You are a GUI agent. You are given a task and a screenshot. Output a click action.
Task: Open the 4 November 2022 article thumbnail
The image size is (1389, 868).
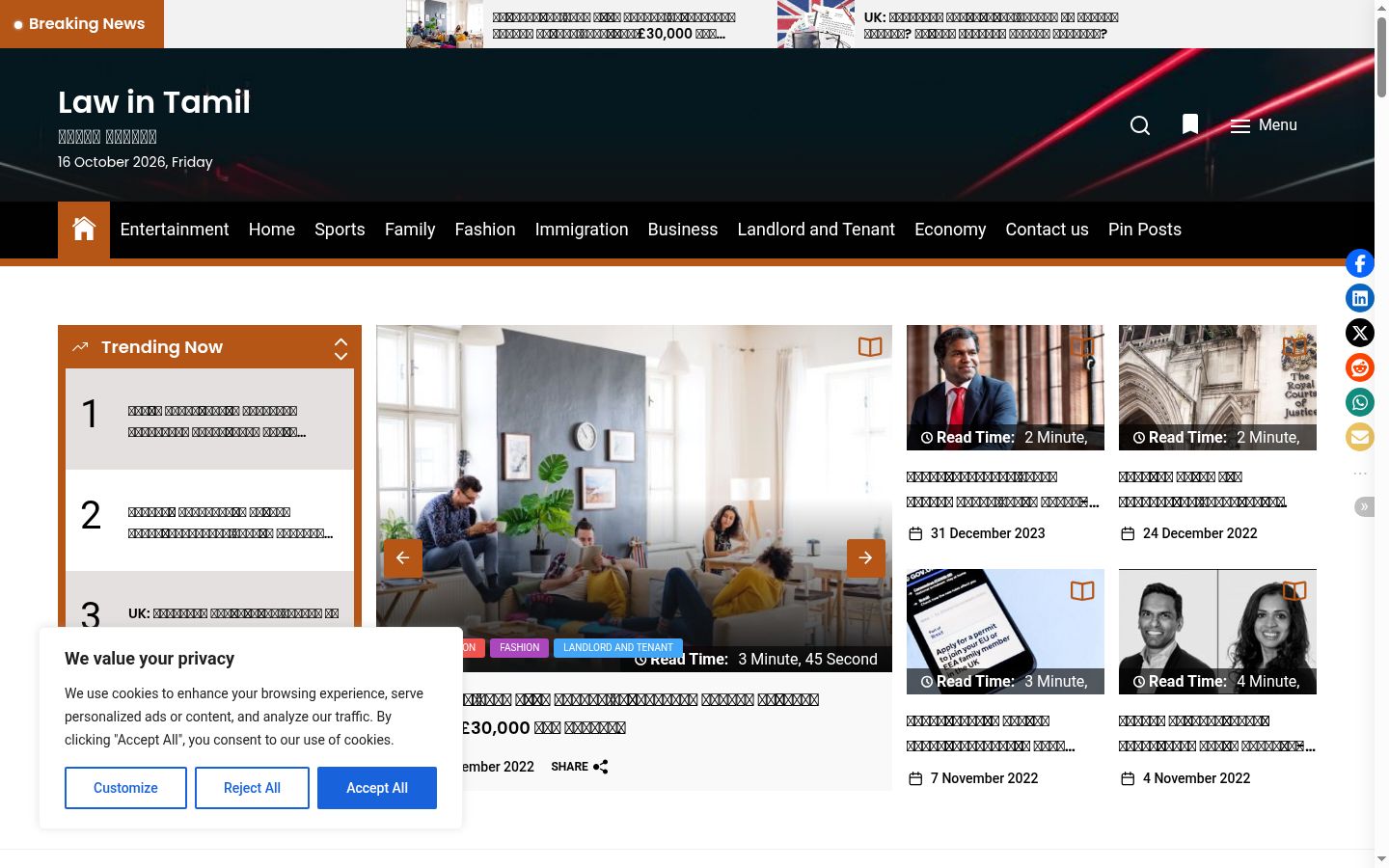point(1217,632)
